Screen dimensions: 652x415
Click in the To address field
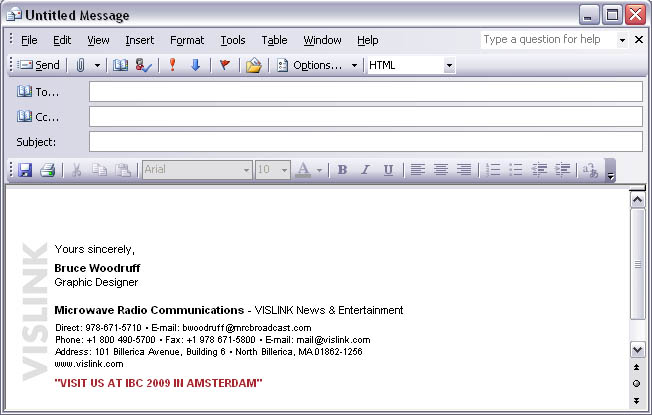tap(366, 91)
